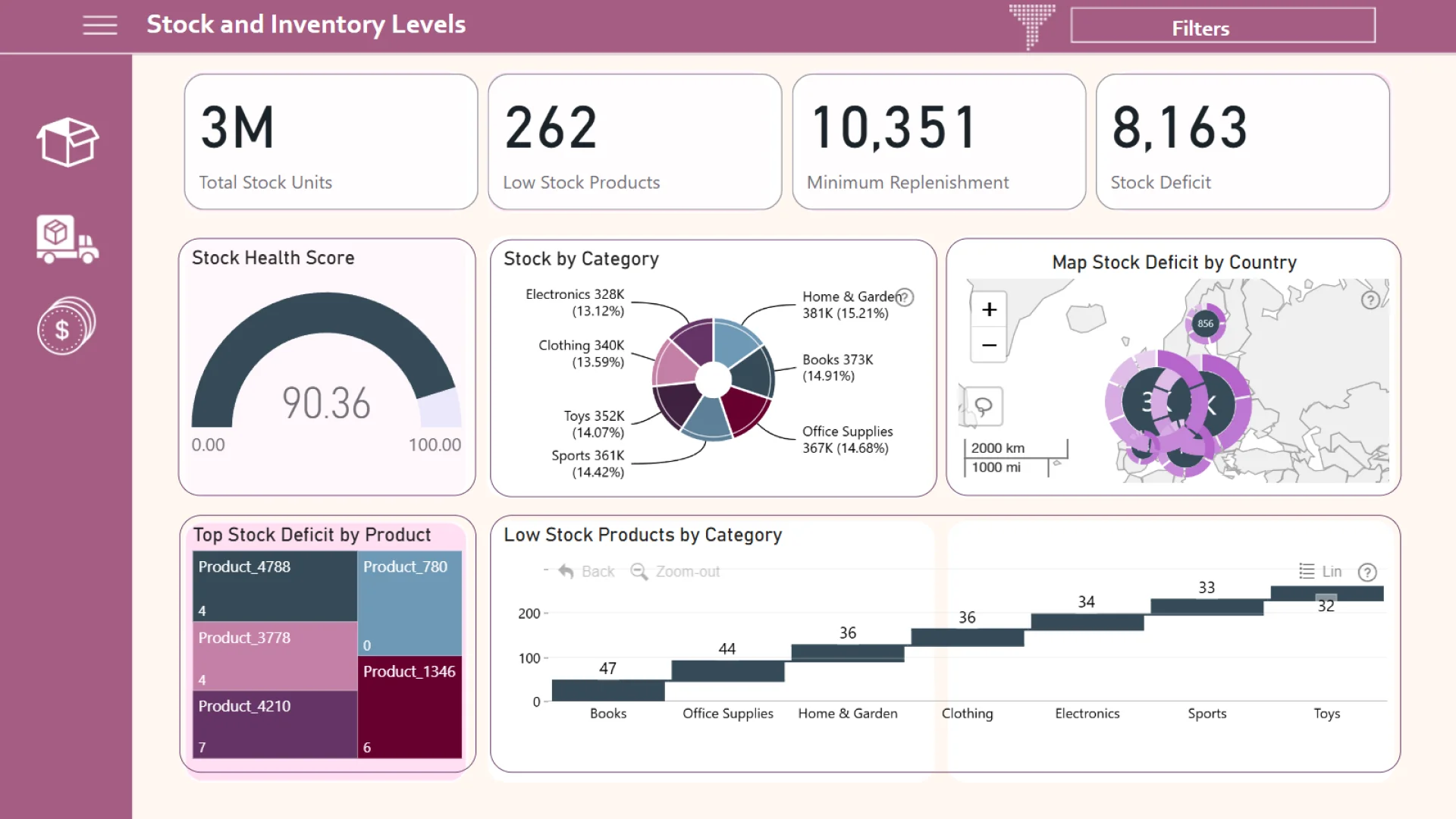Image resolution: width=1456 pixels, height=819 pixels.
Task: Activate the map lasso selection tool
Action: click(984, 406)
